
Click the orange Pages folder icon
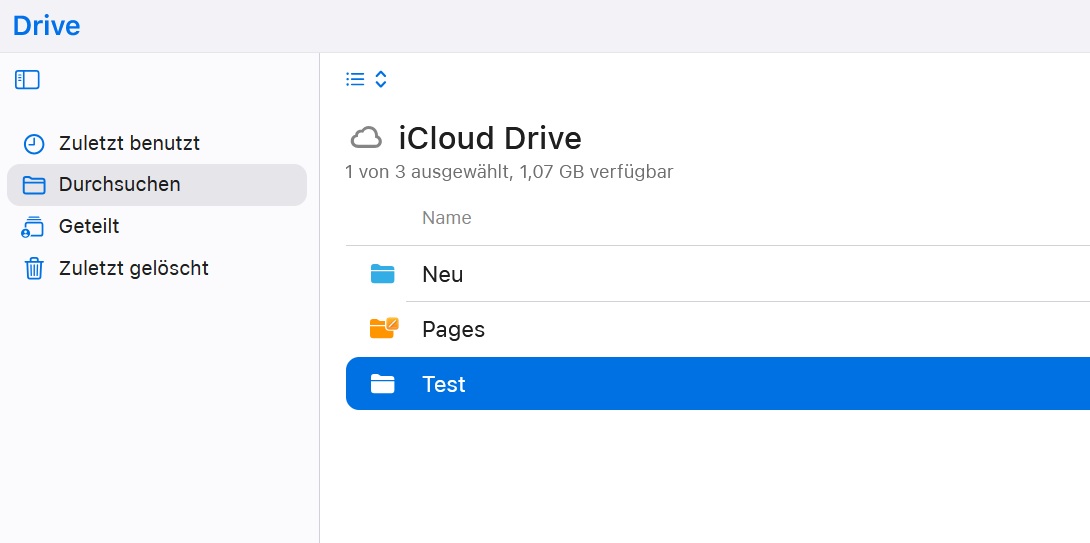coord(383,328)
